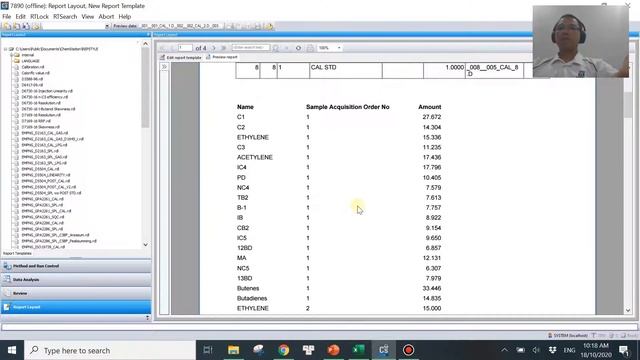Switch to Preview report tab
The height and width of the screenshot is (360, 640).
click(x=222, y=57)
